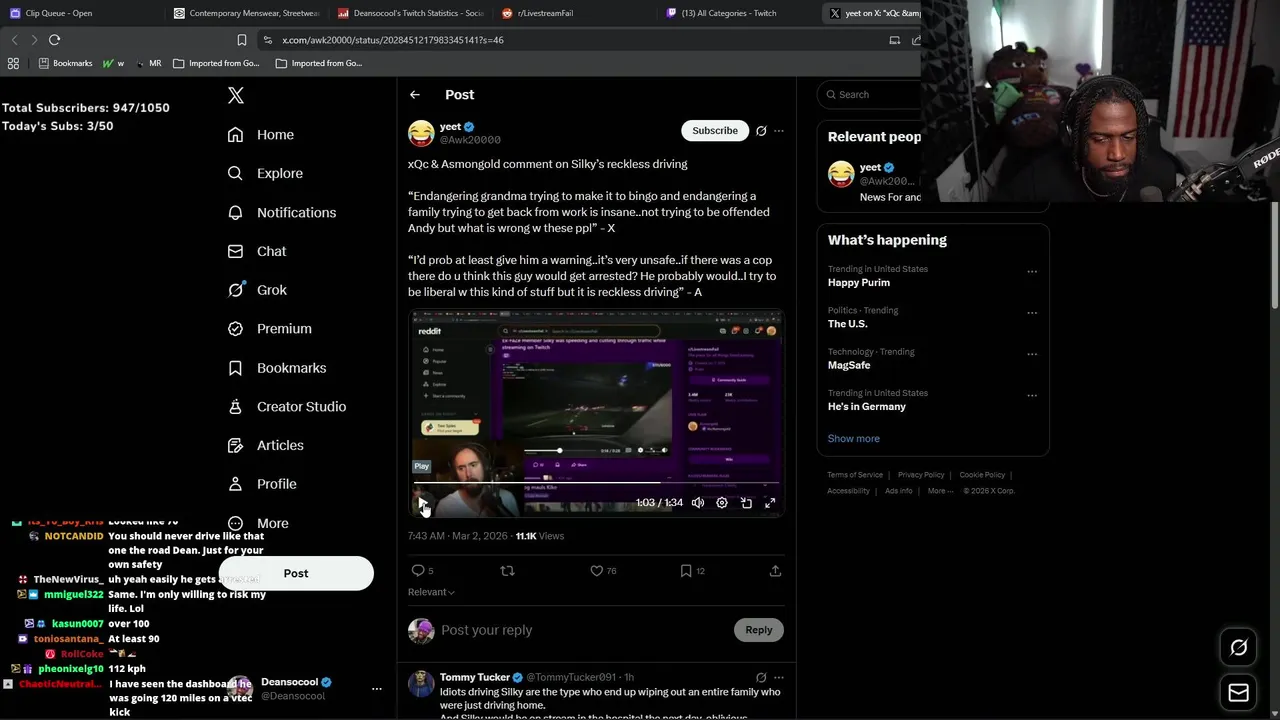
Task: Open Home in X sidebar
Action: [261, 135]
